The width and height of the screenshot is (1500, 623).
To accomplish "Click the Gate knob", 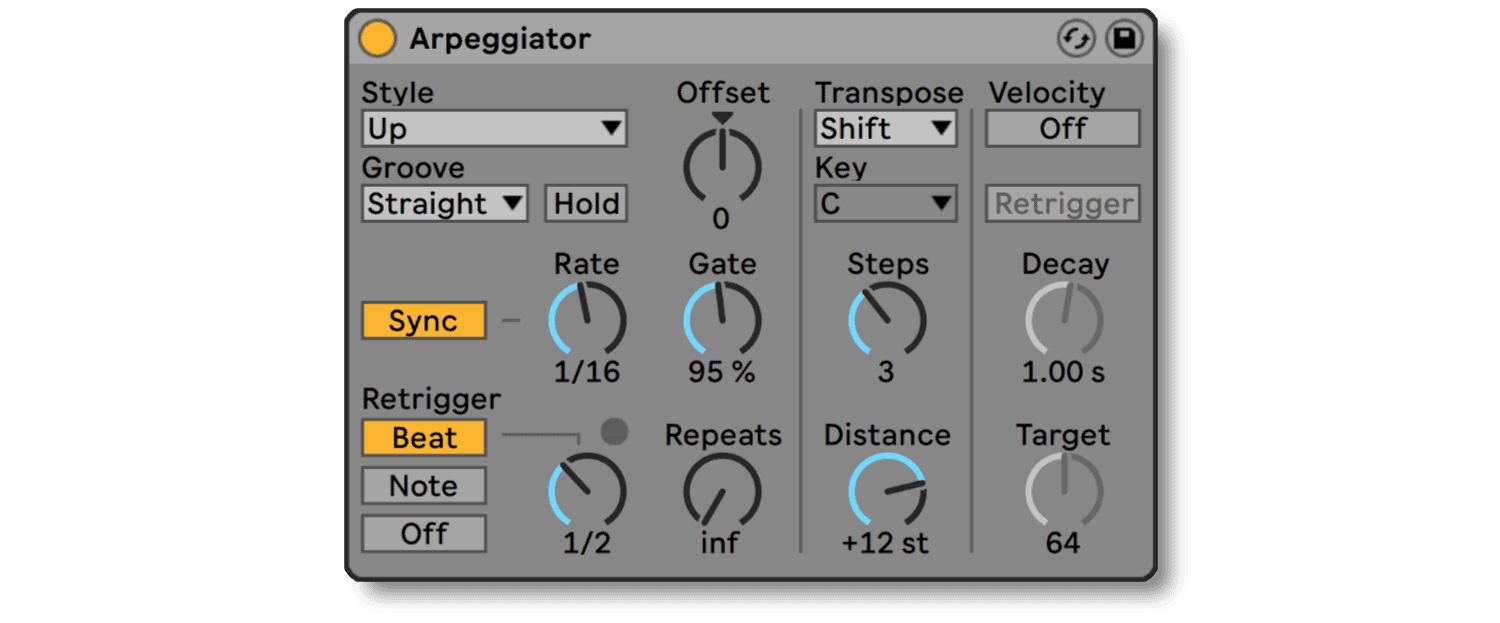I will click(722, 321).
